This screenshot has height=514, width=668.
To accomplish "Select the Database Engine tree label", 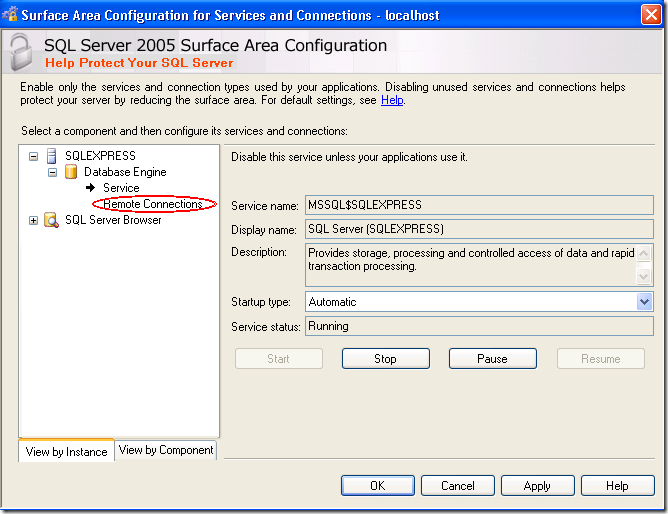I will (x=125, y=172).
